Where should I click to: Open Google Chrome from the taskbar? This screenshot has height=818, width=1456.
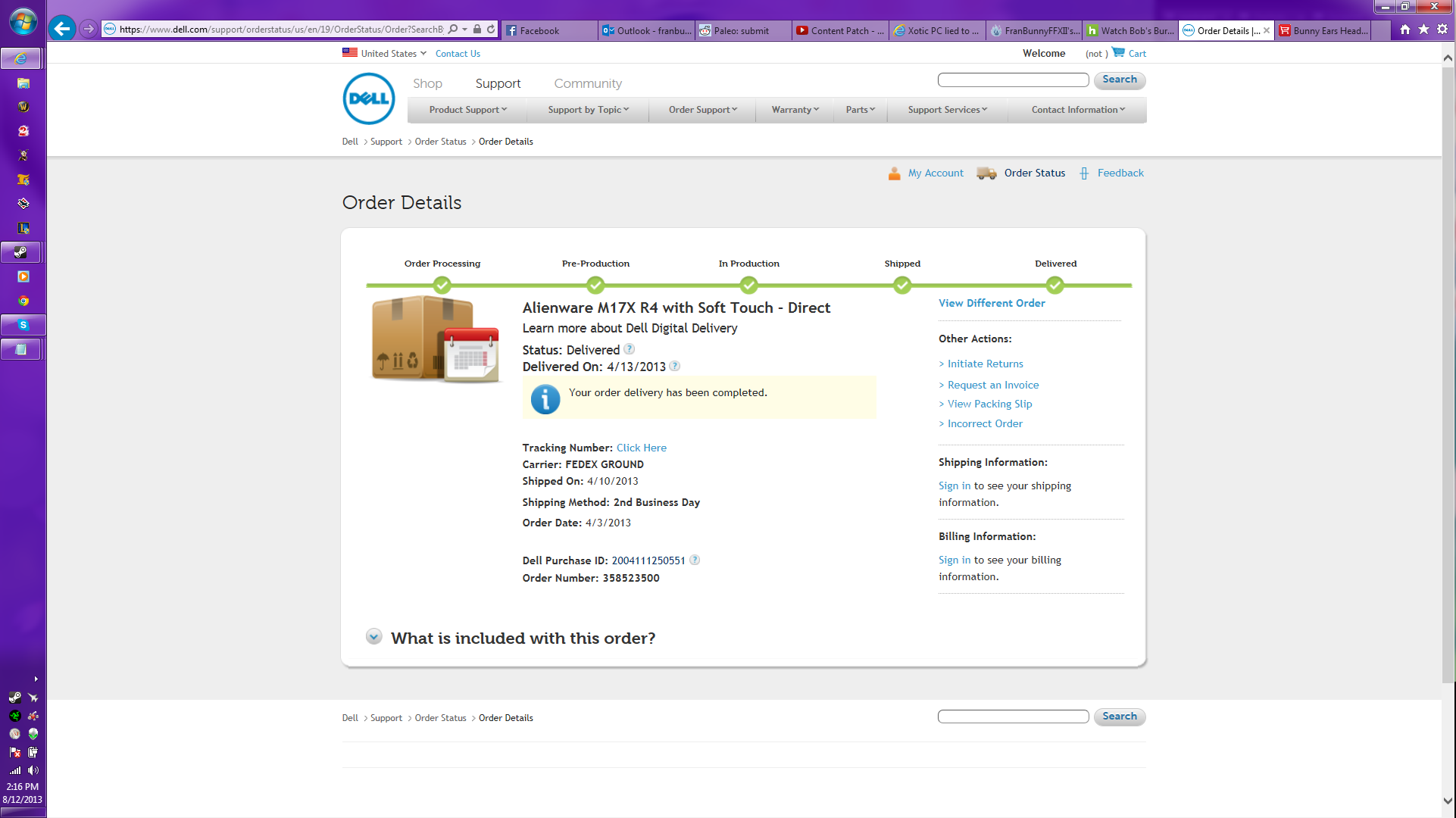click(x=23, y=301)
